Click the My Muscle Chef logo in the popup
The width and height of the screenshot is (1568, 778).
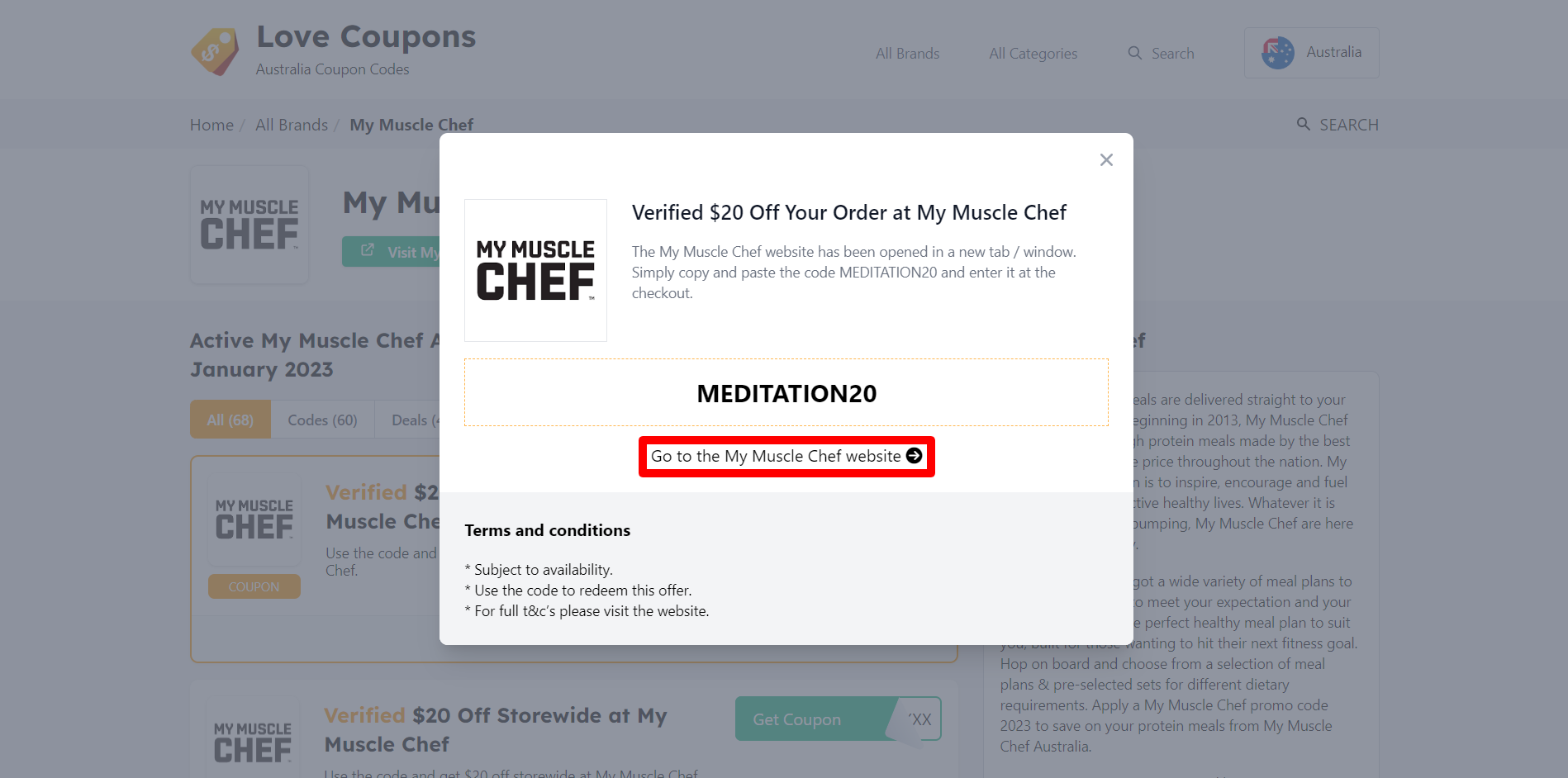535,269
